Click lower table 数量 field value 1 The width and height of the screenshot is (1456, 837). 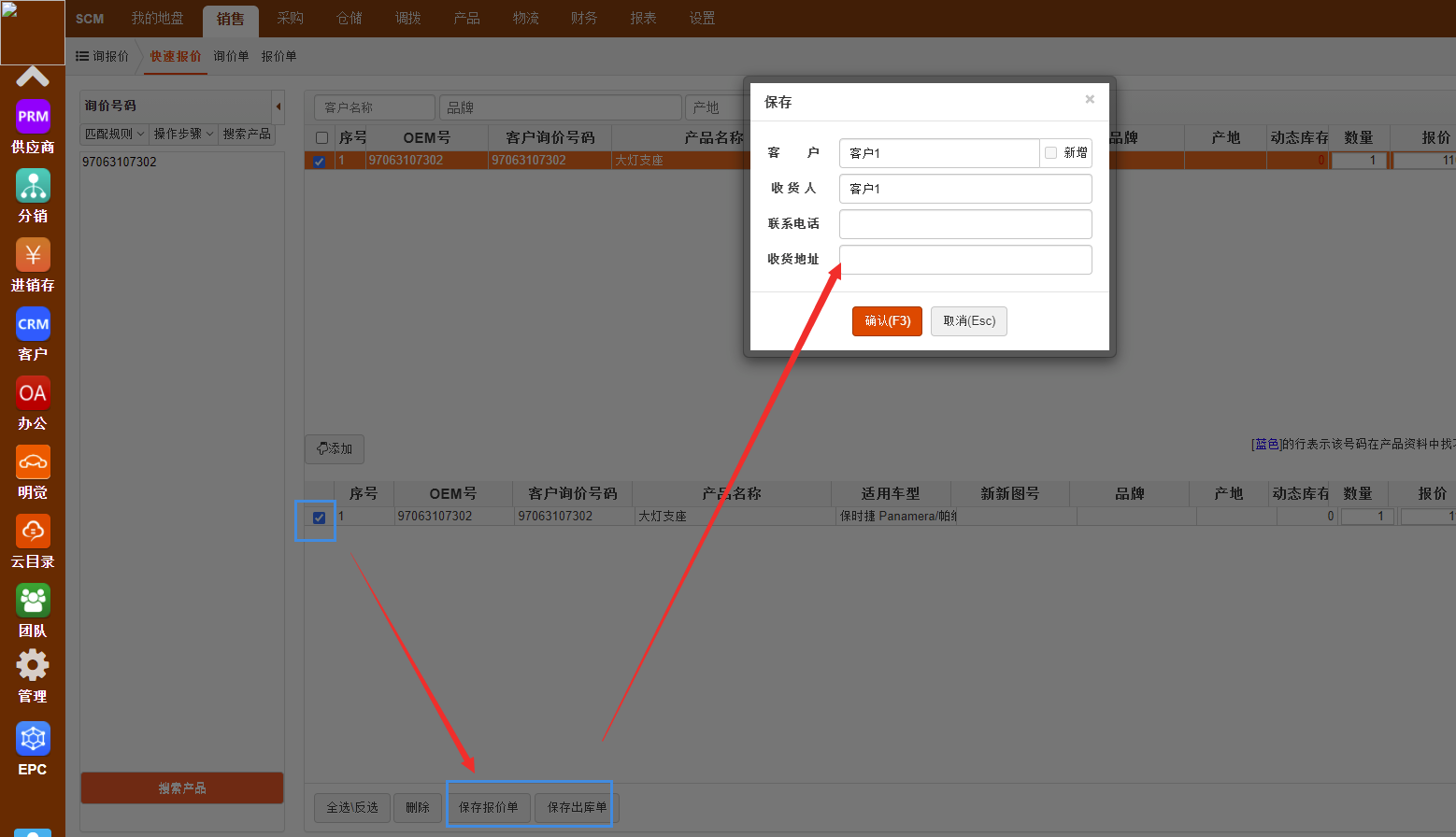pos(1367,517)
